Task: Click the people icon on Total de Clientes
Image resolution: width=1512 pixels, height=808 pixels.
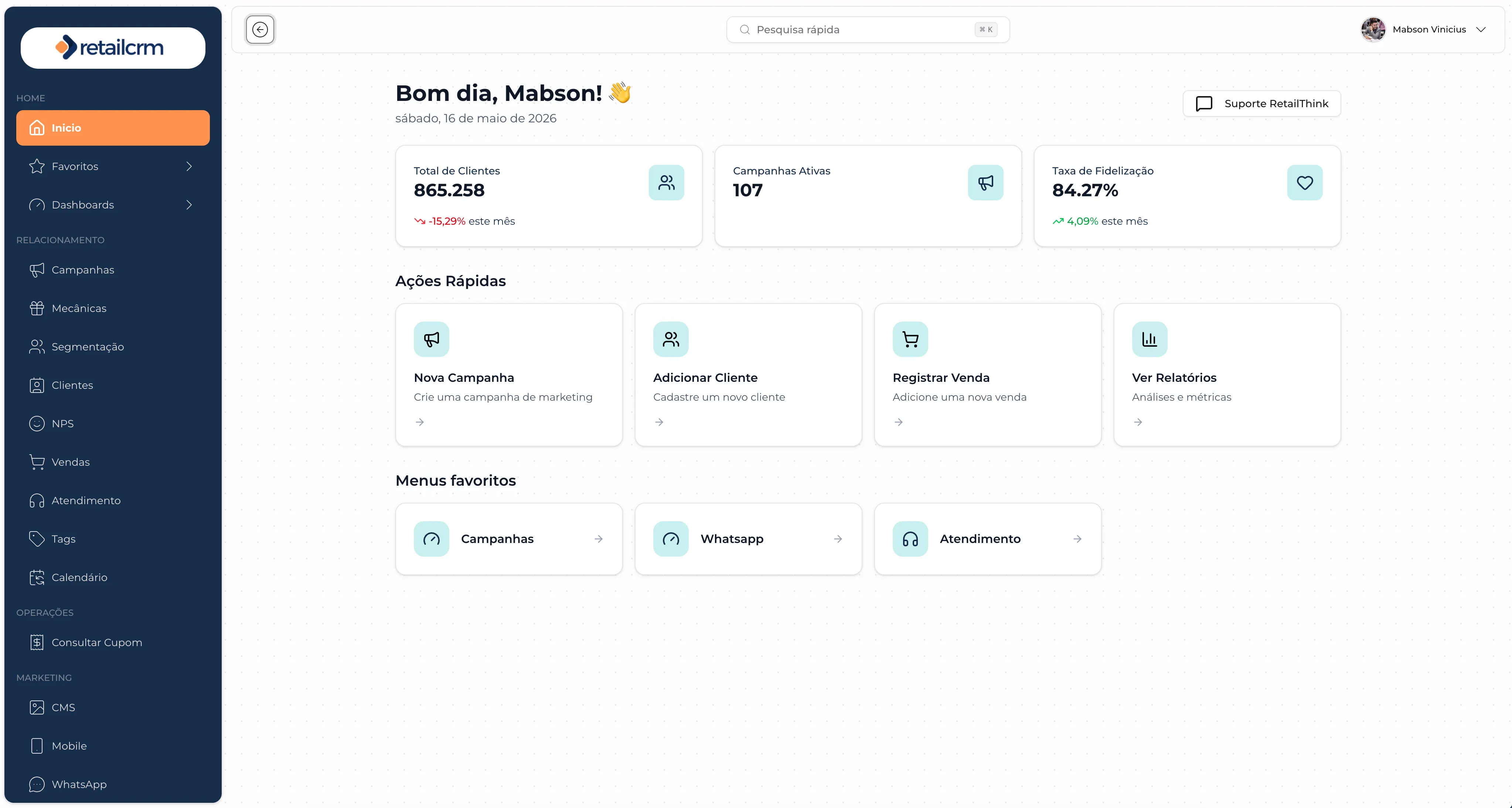Action: tap(666, 183)
